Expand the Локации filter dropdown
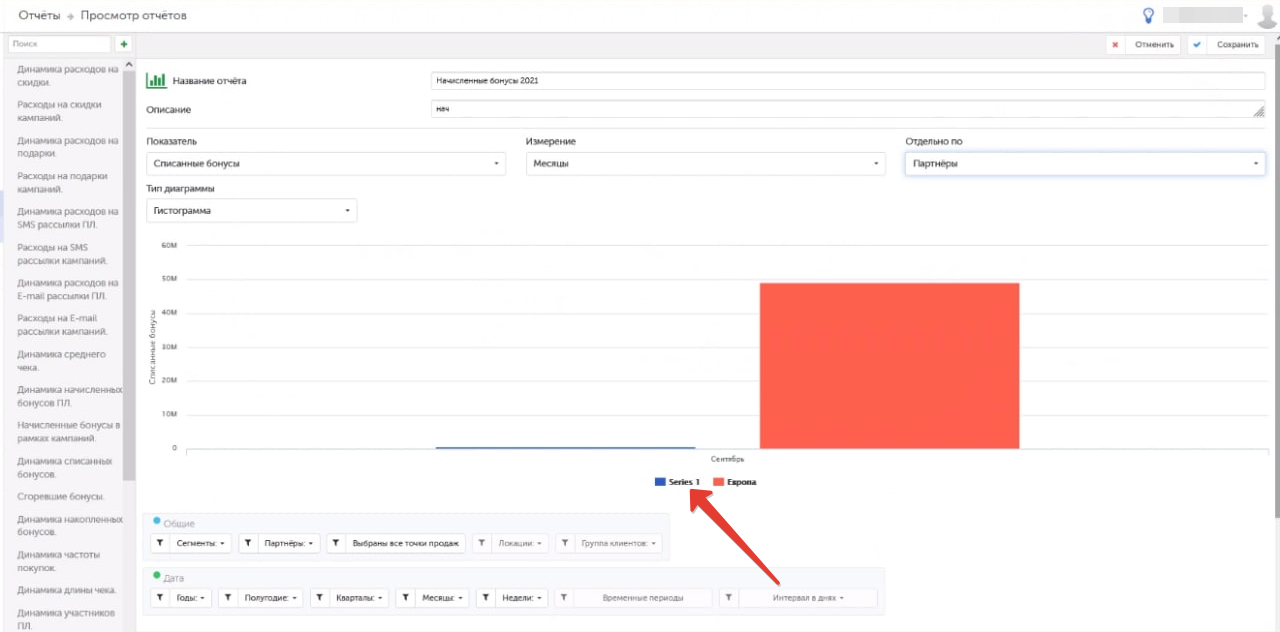The height and width of the screenshot is (632, 1280). [519, 543]
